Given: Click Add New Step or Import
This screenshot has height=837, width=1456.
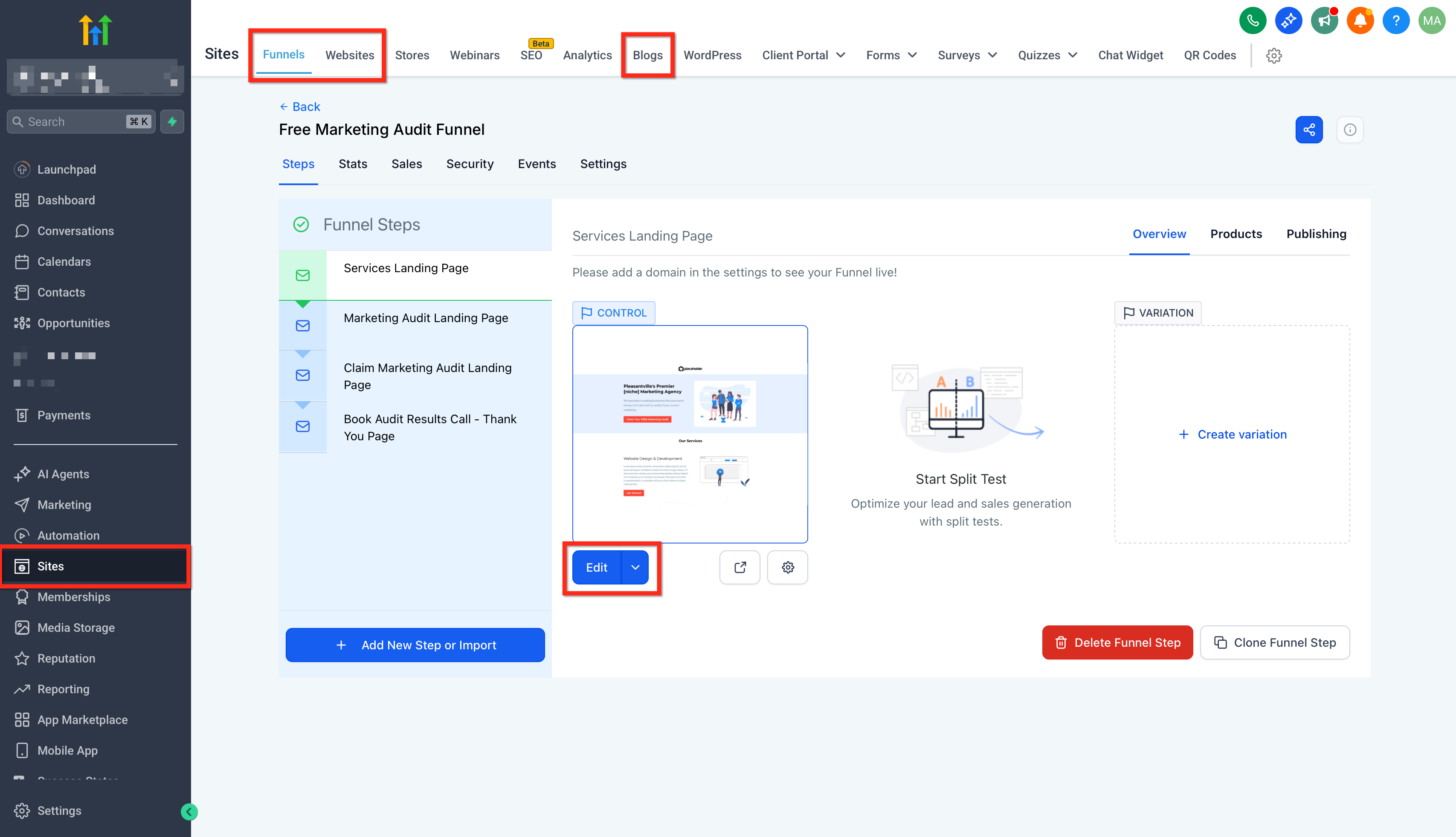Looking at the screenshot, I should point(415,645).
